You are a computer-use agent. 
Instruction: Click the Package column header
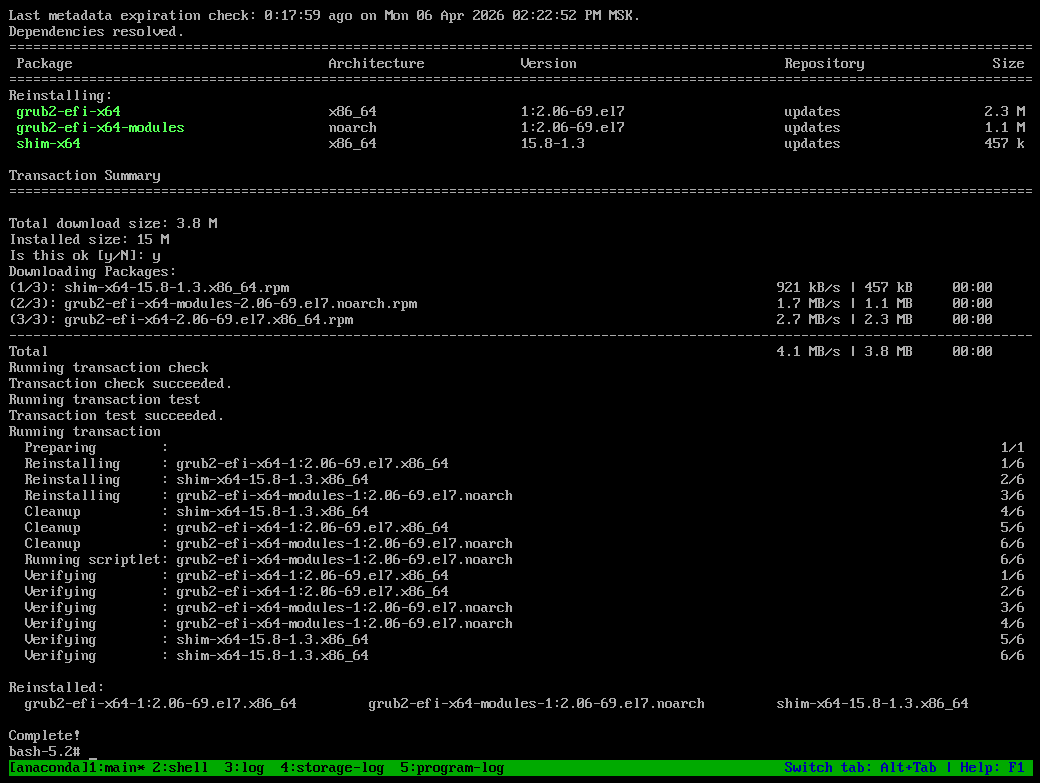(44, 64)
